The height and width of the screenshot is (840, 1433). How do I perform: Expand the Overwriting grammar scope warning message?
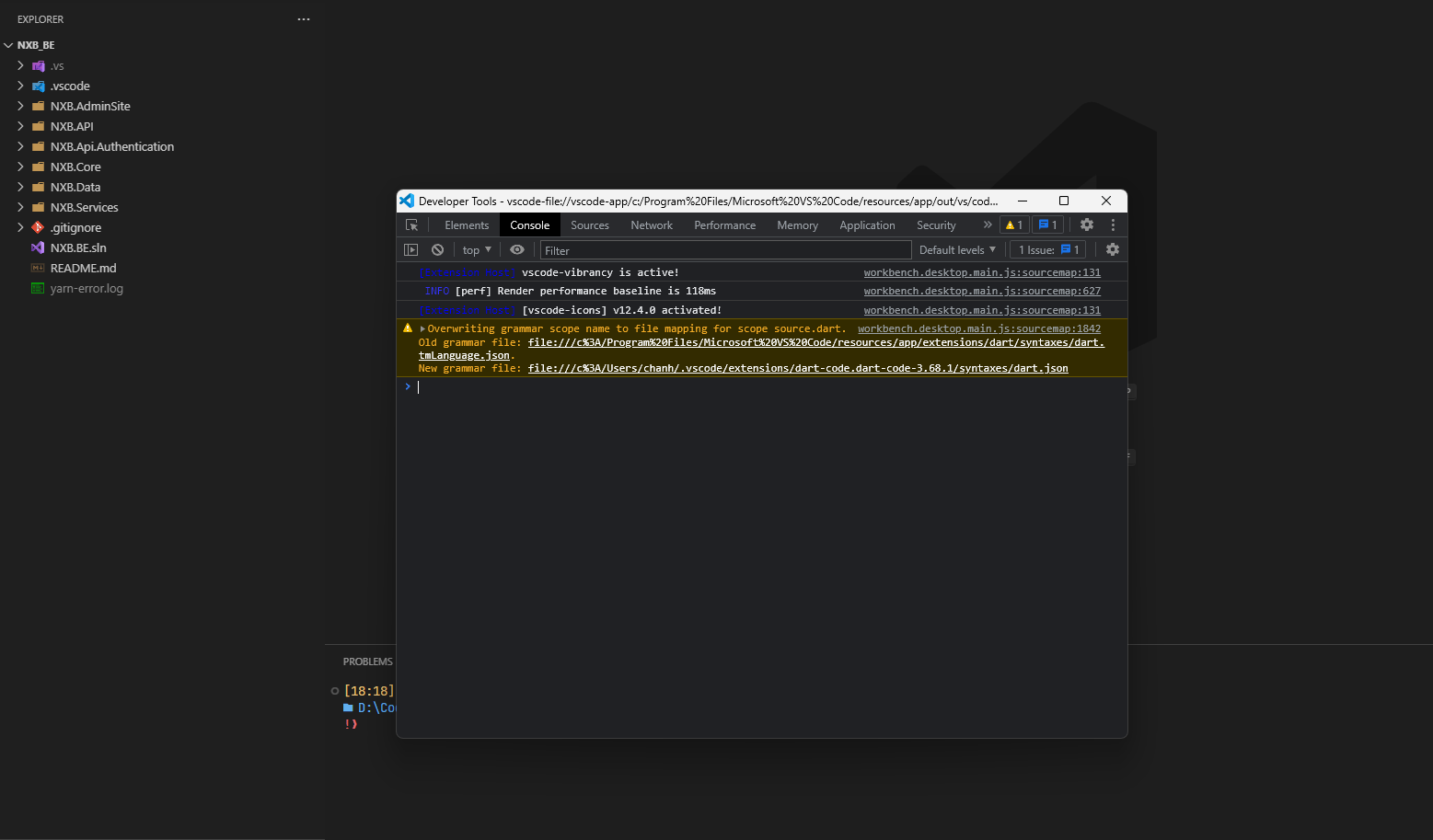pyautogui.click(x=422, y=328)
